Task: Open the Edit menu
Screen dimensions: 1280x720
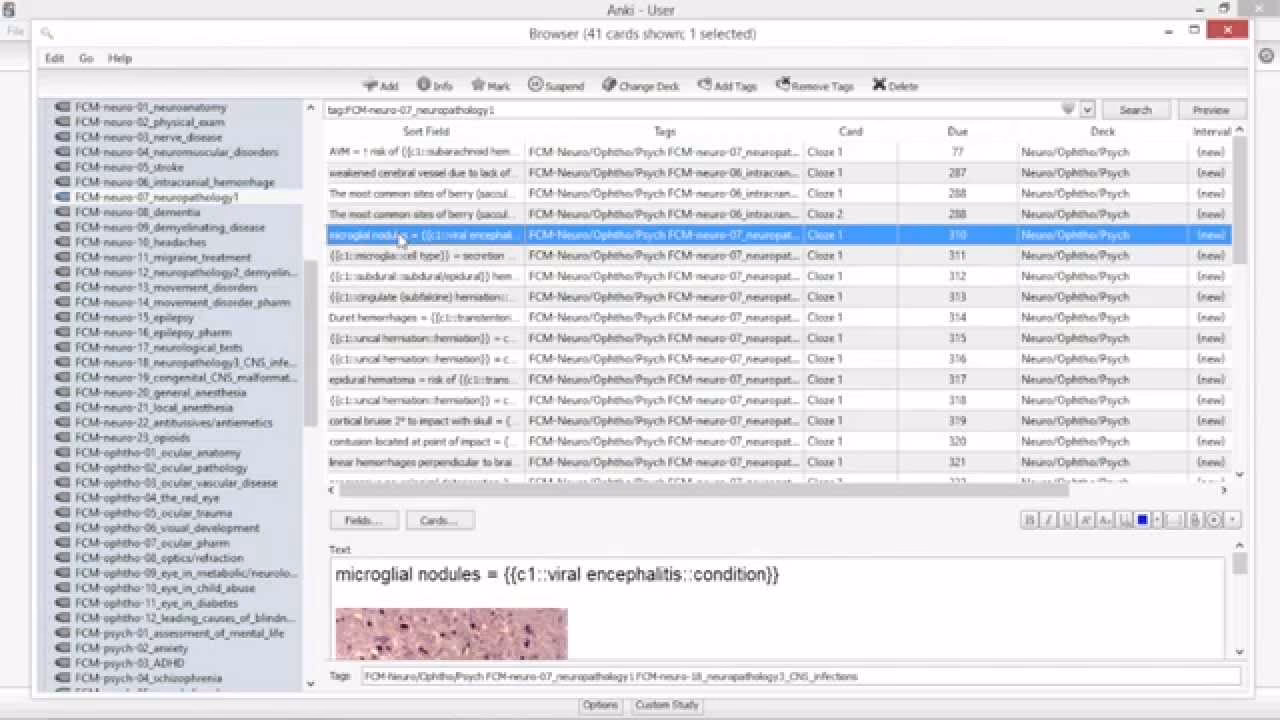Action: tap(54, 58)
